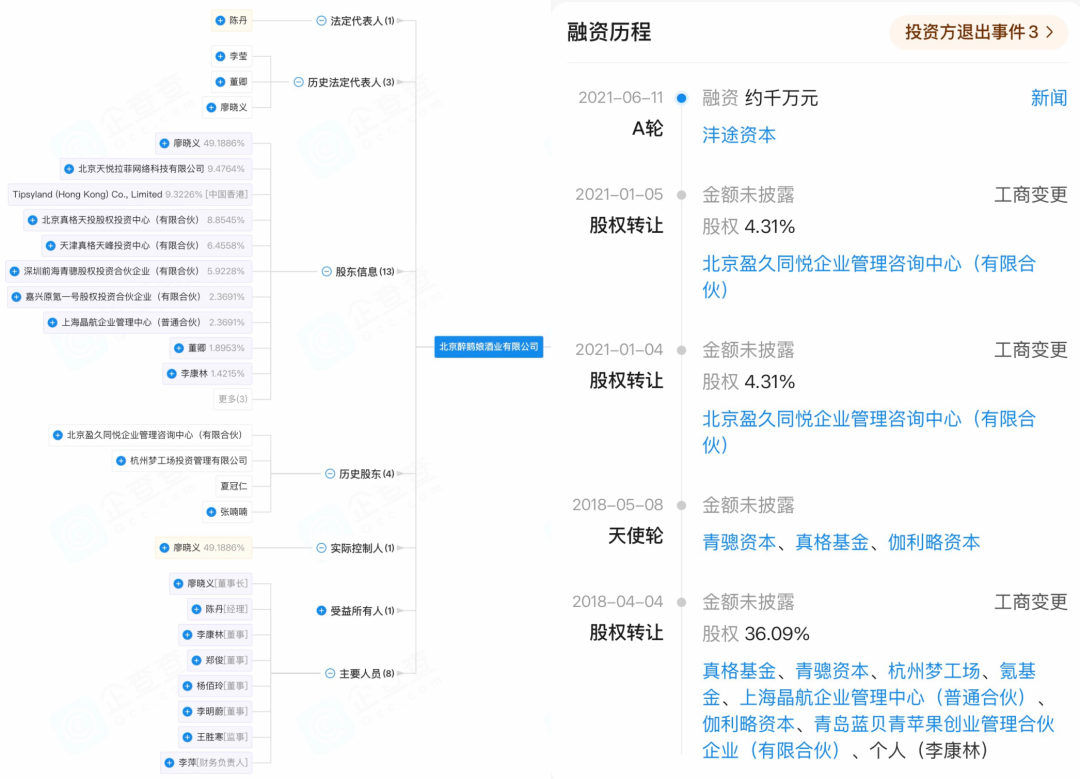The image size is (1080, 779).
Task: Expand plus icon of 杭州梦工场投资管理有限公司
Action: [121, 461]
